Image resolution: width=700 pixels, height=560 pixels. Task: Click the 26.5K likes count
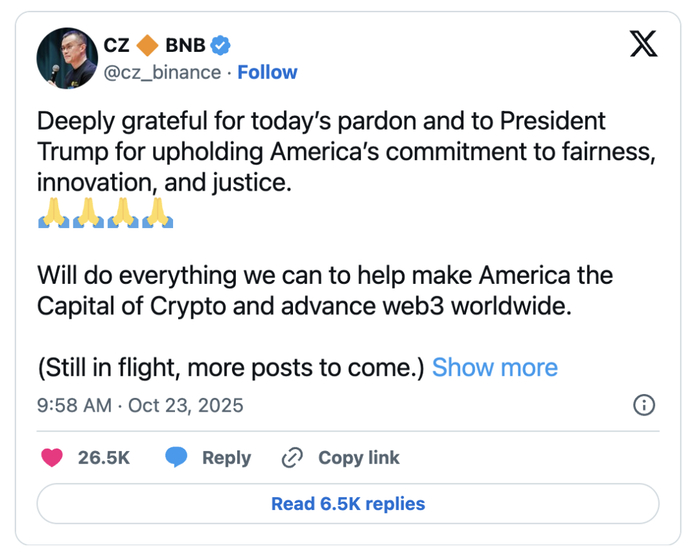[x=104, y=458]
